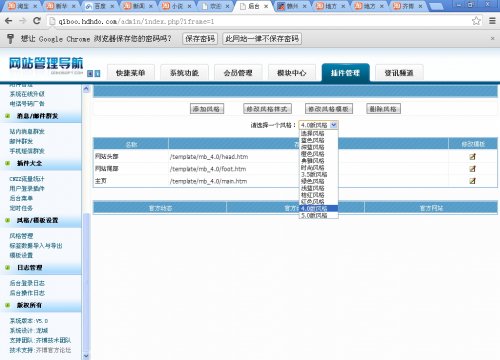Image resolution: width=500 pixels, height=360 pixels.
Task: Bookmark this page with the star icon
Action: pos(476,21)
